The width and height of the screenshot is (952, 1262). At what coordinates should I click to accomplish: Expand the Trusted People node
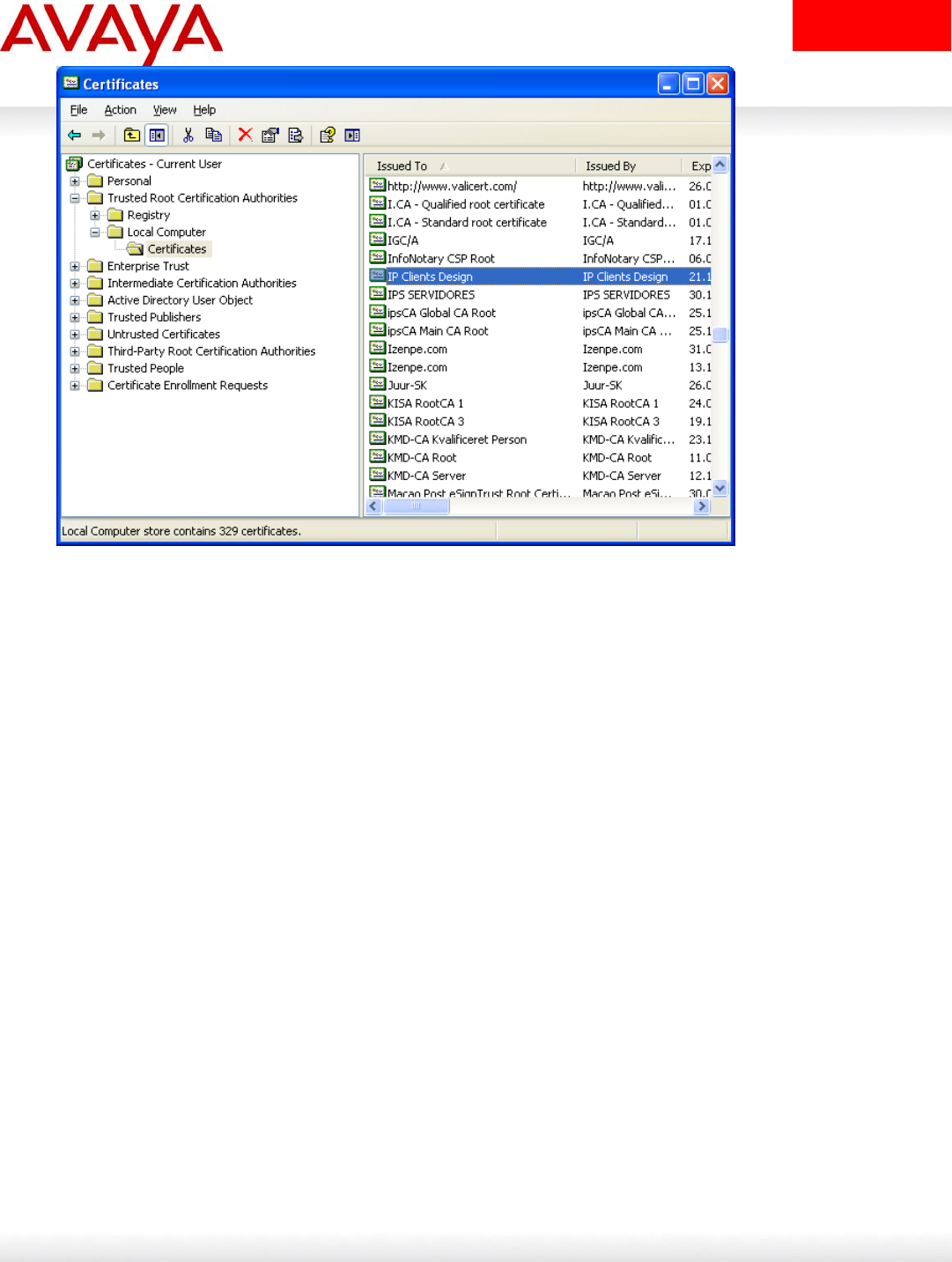pos(75,368)
